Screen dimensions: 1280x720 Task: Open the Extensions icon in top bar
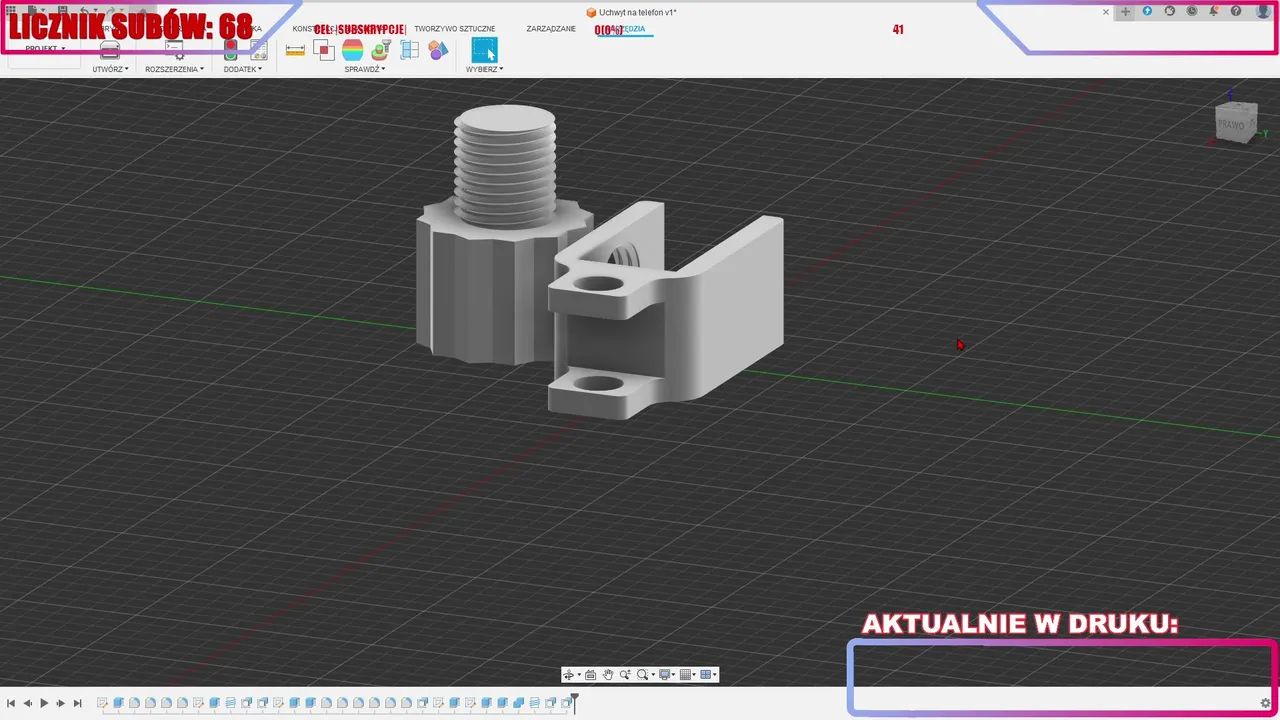click(x=1147, y=11)
